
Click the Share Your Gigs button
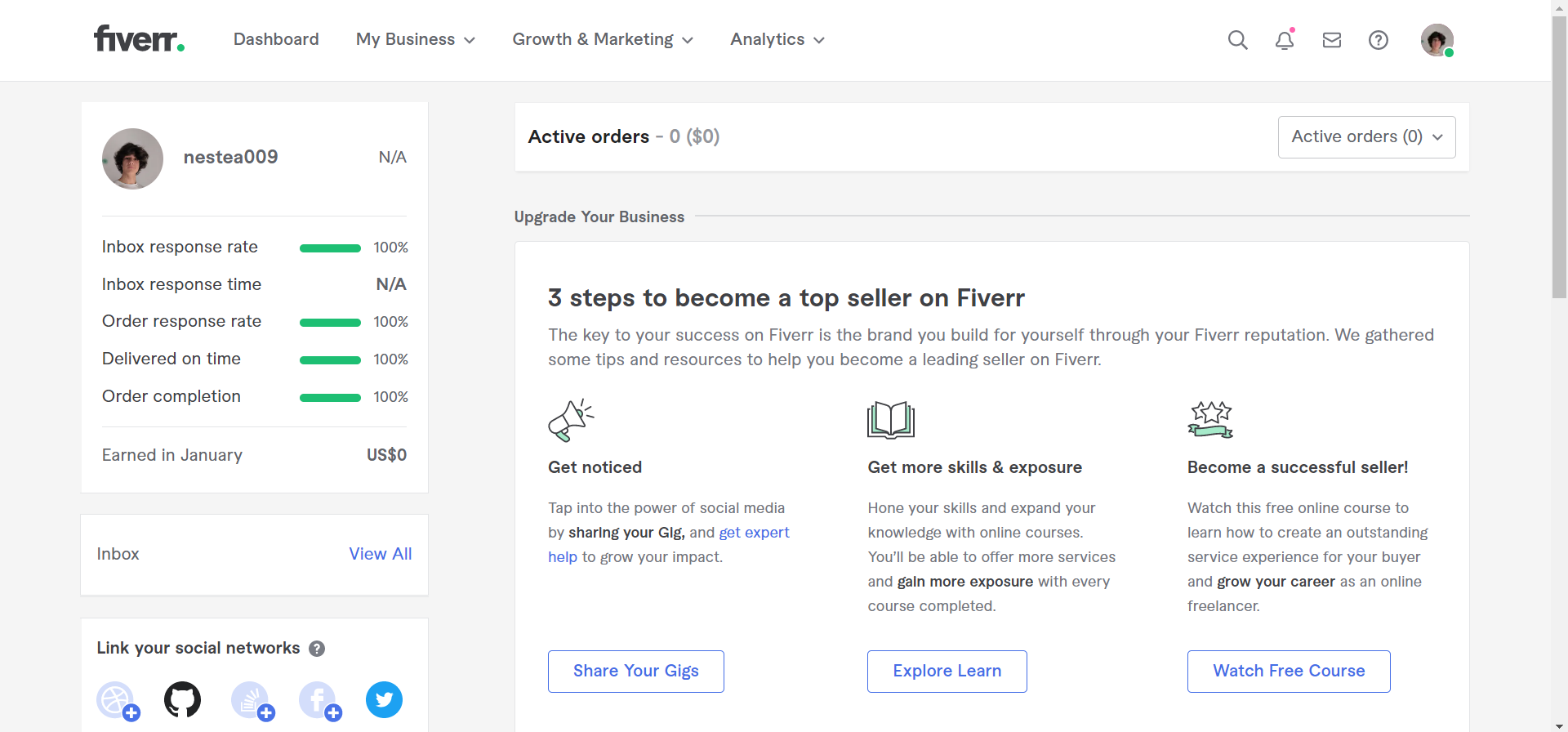pyautogui.click(x=635, y=671)
